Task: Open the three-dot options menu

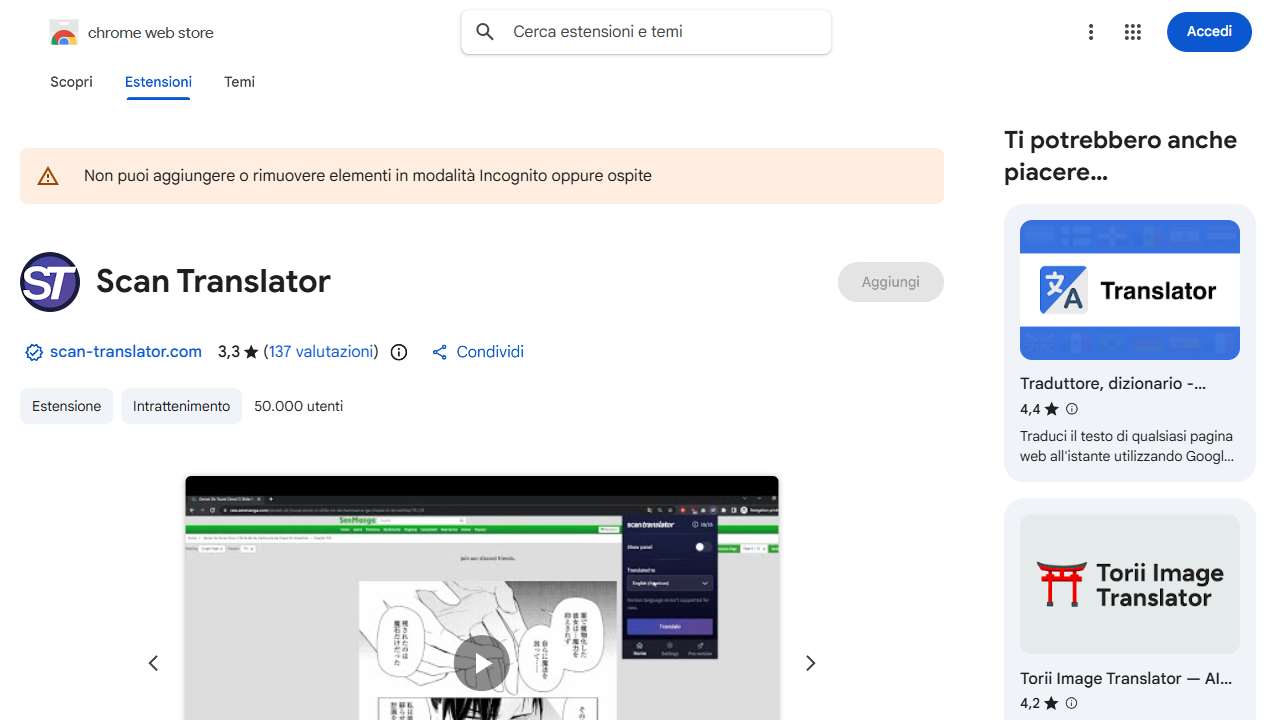Action: tap(1091, 32)
